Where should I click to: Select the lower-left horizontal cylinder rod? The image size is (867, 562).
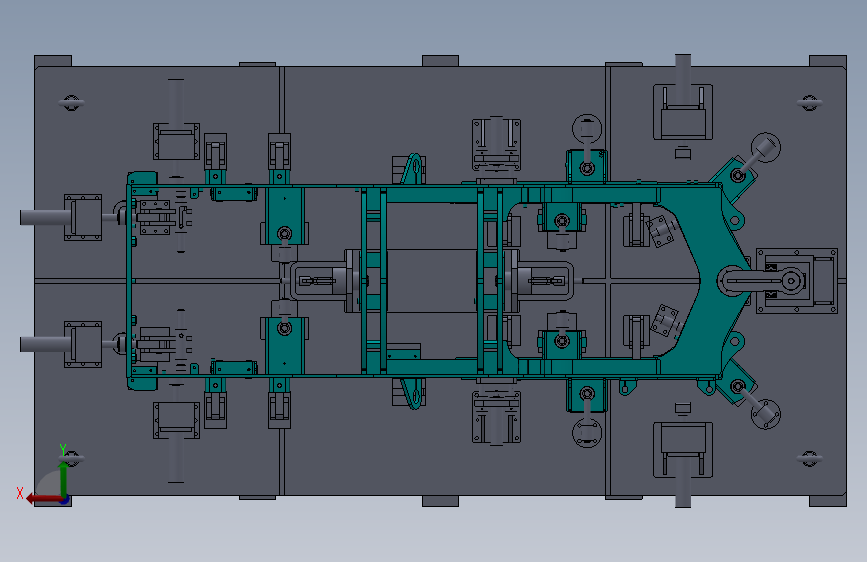click(x=46, y=344)
